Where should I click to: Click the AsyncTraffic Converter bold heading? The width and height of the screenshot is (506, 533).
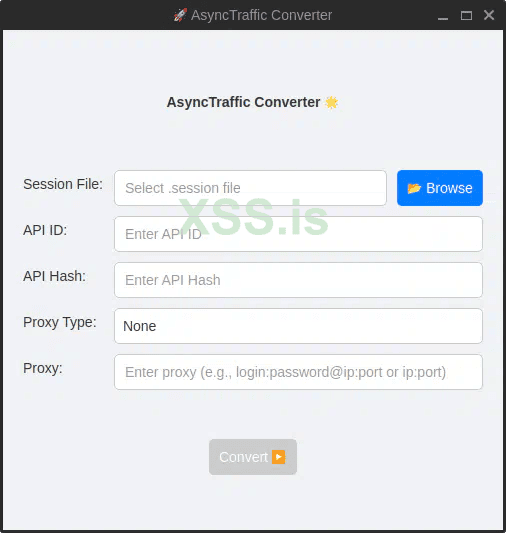coord(243,102)
